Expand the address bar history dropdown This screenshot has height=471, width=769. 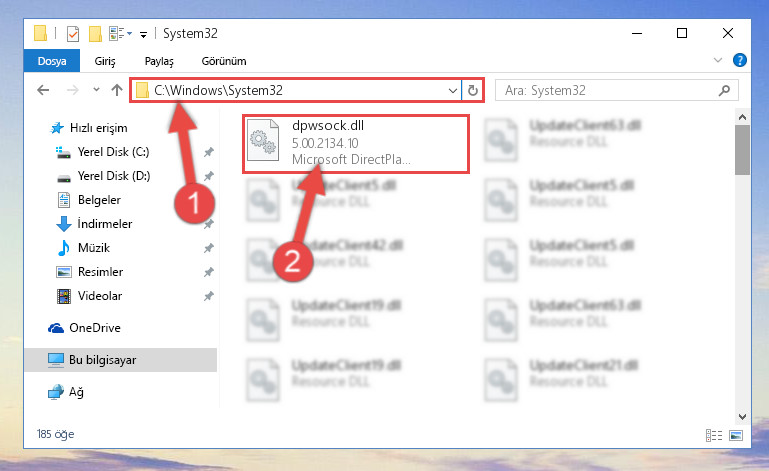click(453, 91)
